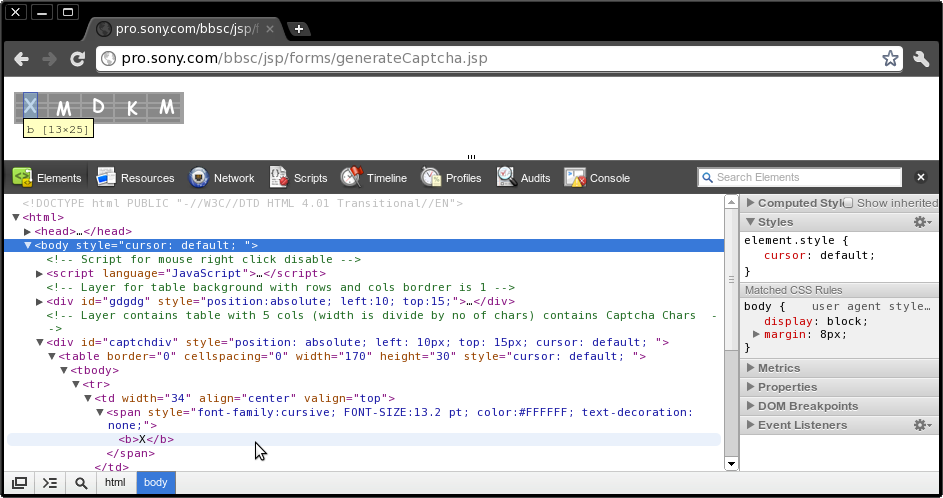The image size is (943, 498).
Task: Select the b X element row
Action: (x=364, y=440)
